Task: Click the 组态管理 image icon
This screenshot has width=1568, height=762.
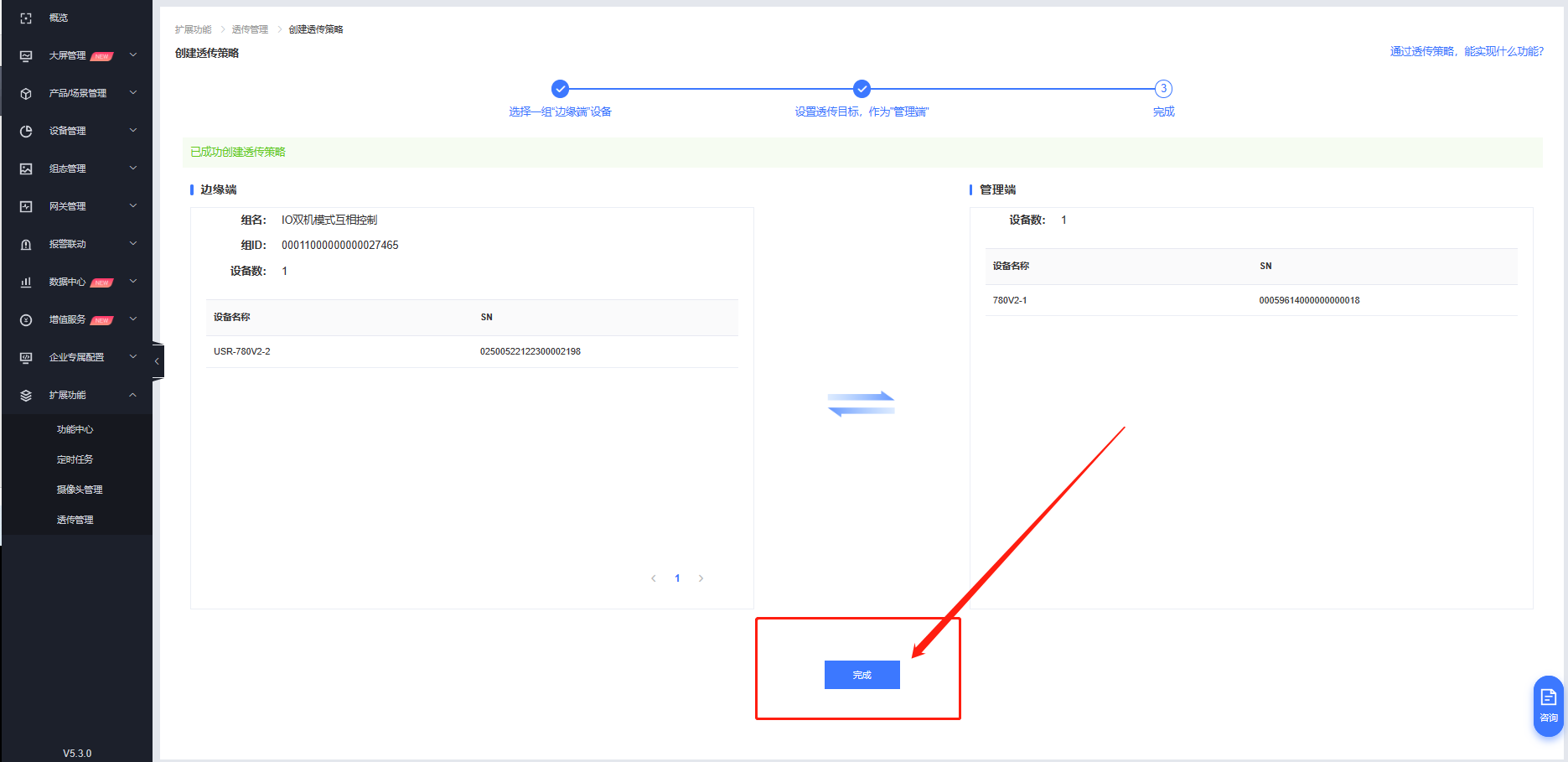Action: click(x=26, y=169)
